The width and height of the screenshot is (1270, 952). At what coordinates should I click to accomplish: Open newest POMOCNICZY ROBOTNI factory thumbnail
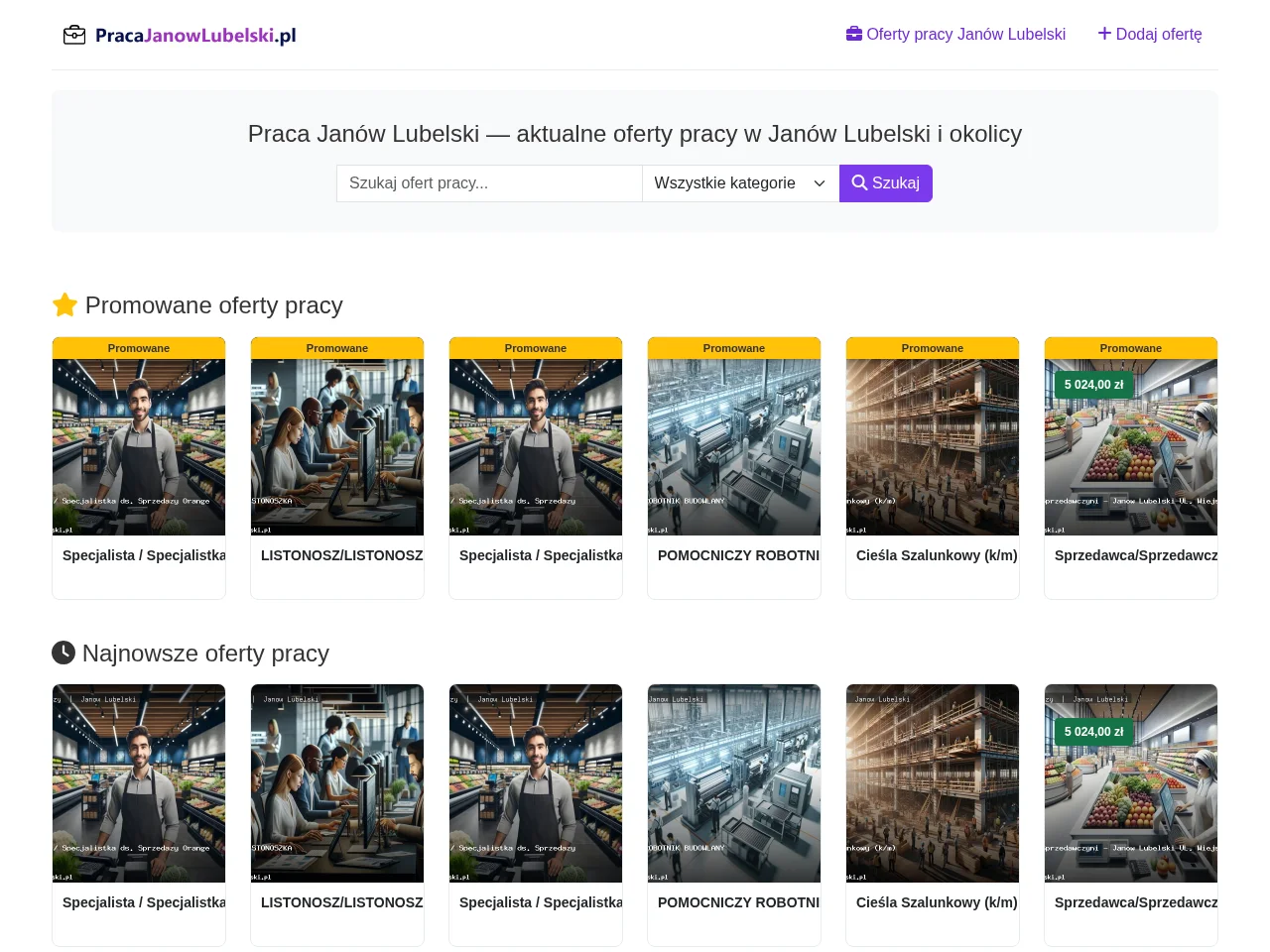click(x=734, y=783)
